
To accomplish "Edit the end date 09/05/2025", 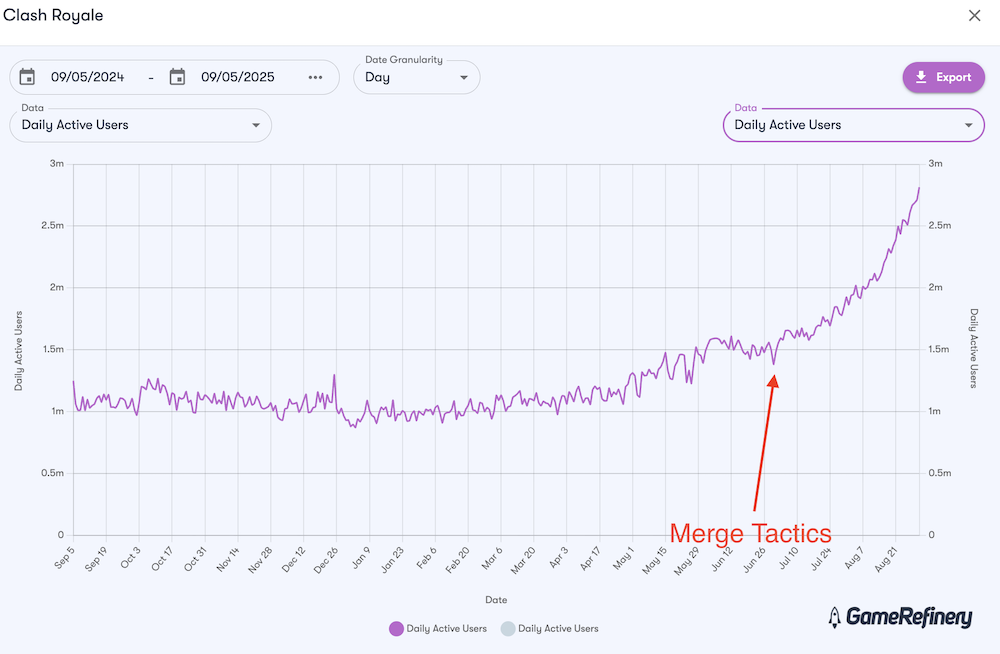I will click(x=238, y=77).
